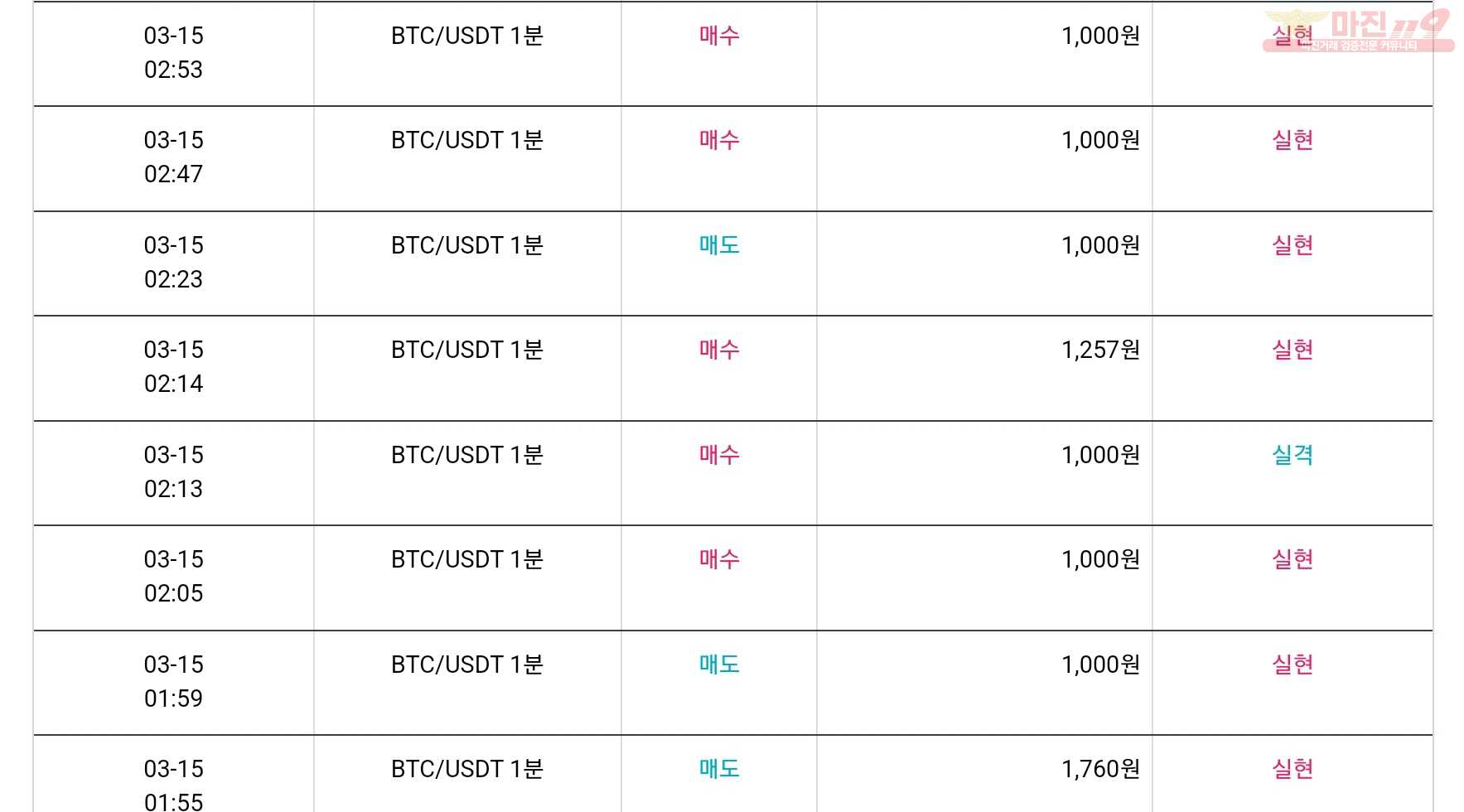
Task: Click the 매수 label in the 02:05 row
Action: [x=719, y=559]
